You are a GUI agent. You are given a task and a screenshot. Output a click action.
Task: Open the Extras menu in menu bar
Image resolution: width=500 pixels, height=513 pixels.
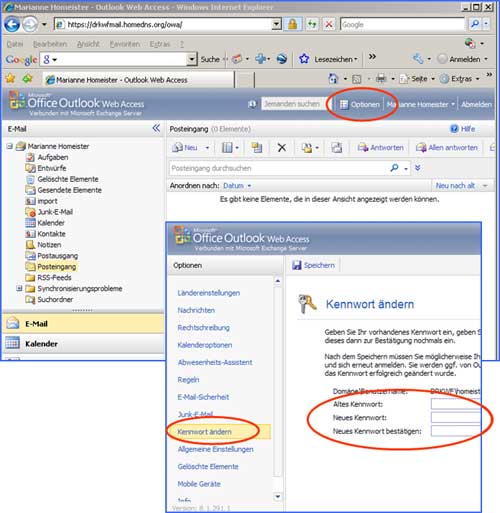pyautogui.click(x=160, y=44)
